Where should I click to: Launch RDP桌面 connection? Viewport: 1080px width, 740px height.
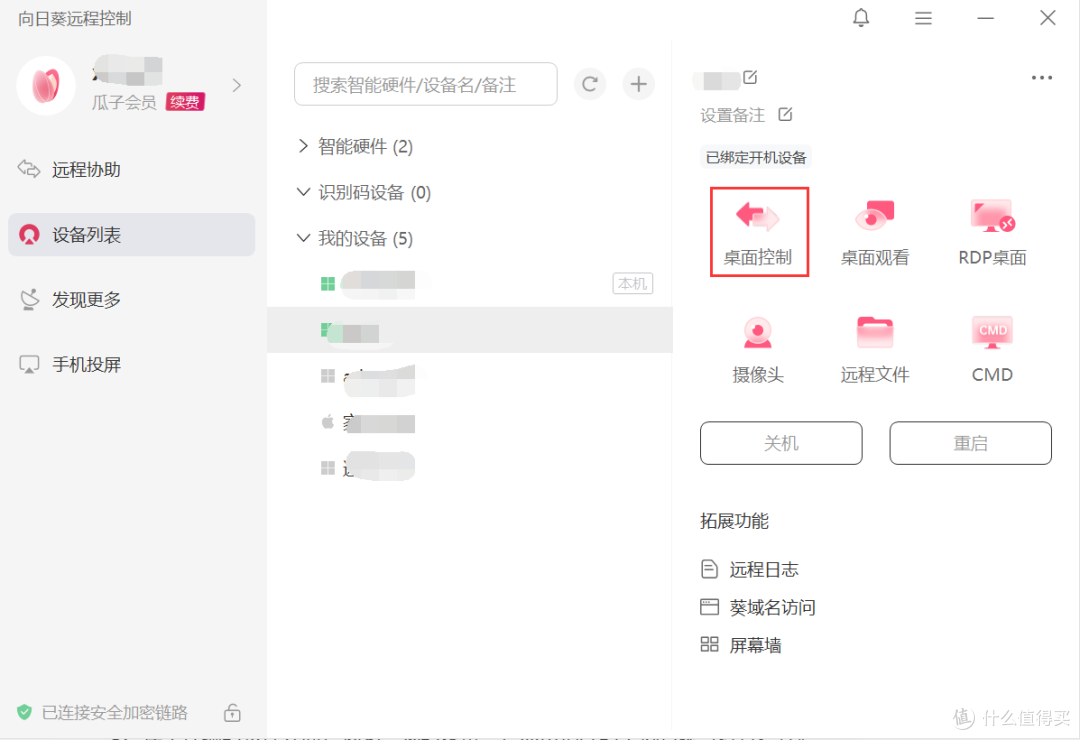992,232
